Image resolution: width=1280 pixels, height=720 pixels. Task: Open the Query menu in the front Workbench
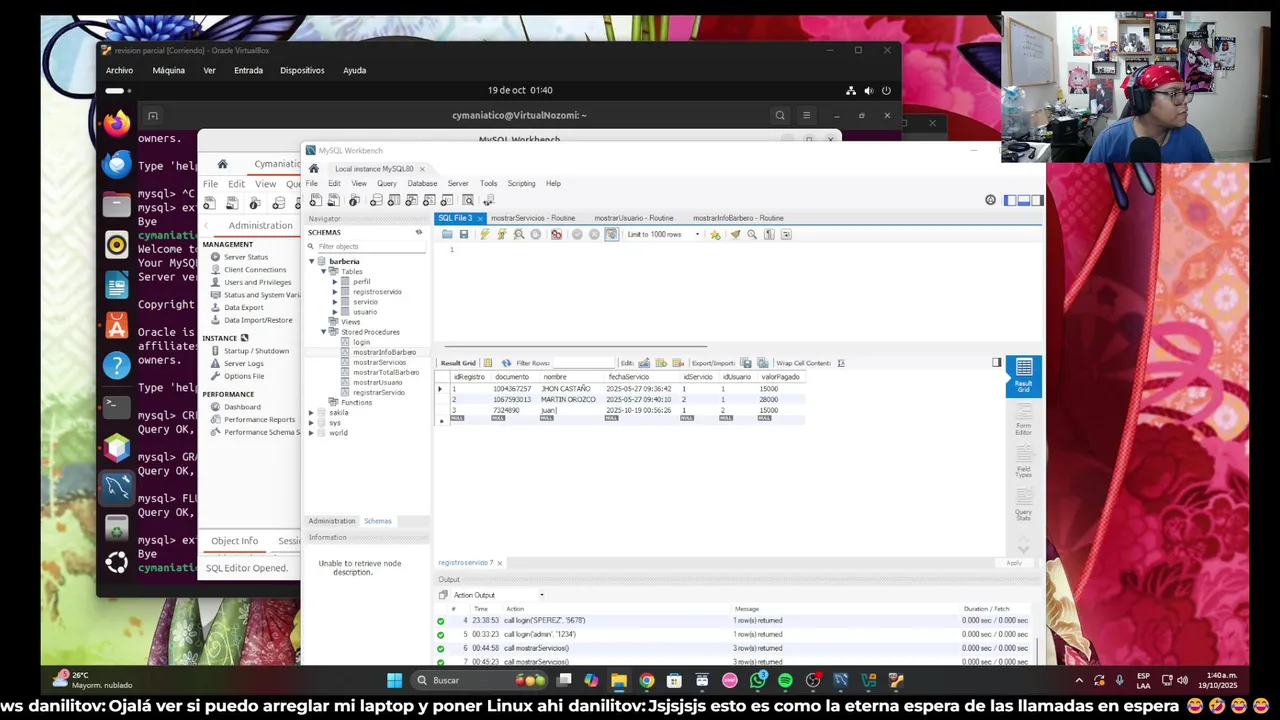point(387,183)
